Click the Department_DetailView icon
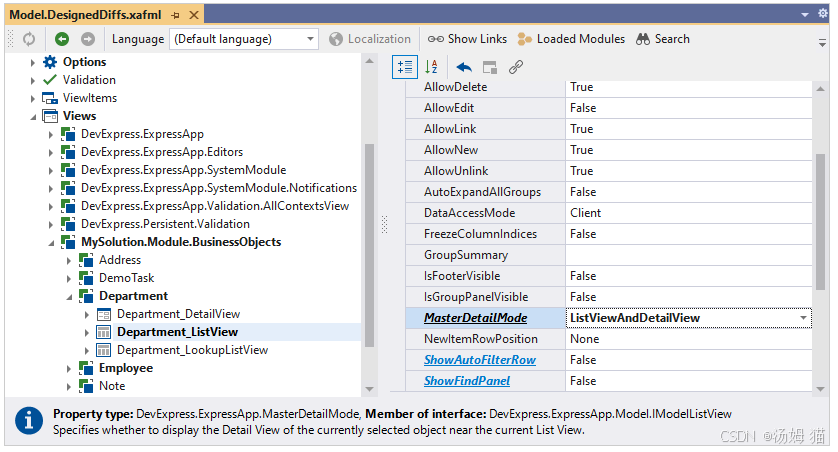Viewport: 838px width, 452px height. point(104,315)
